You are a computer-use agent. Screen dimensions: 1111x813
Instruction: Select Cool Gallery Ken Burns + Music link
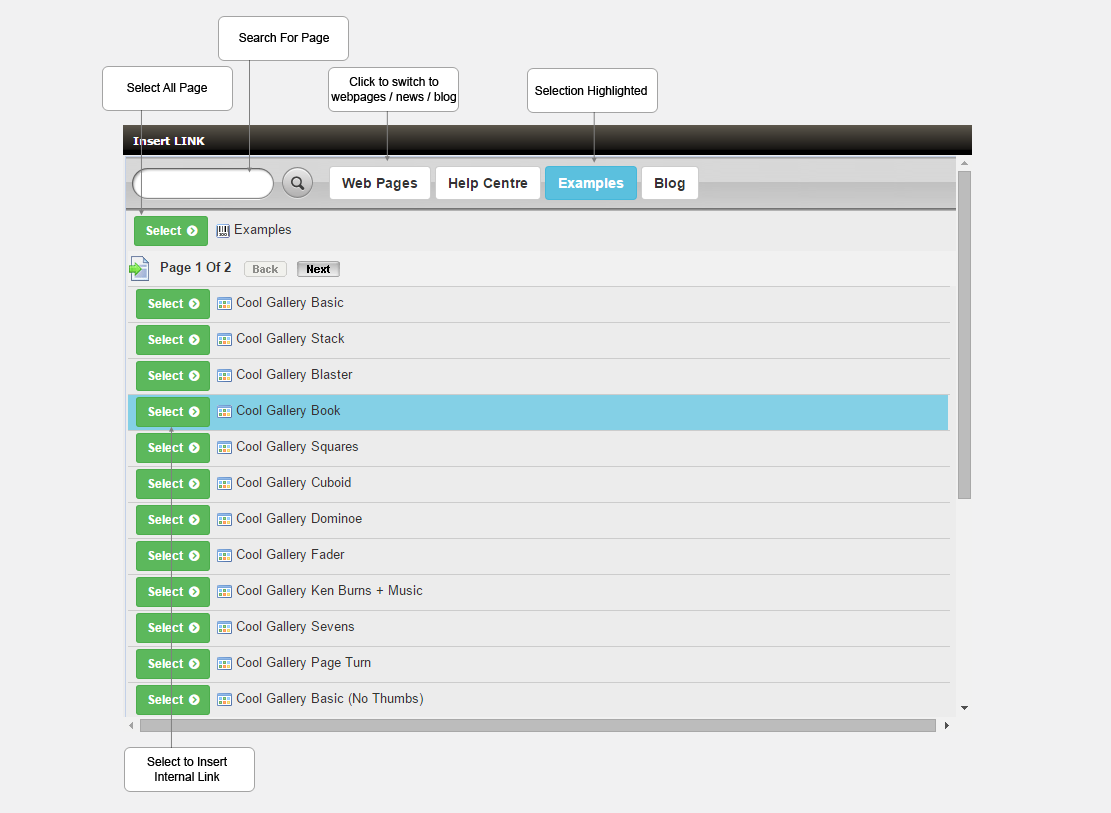(x=173, y=593)
